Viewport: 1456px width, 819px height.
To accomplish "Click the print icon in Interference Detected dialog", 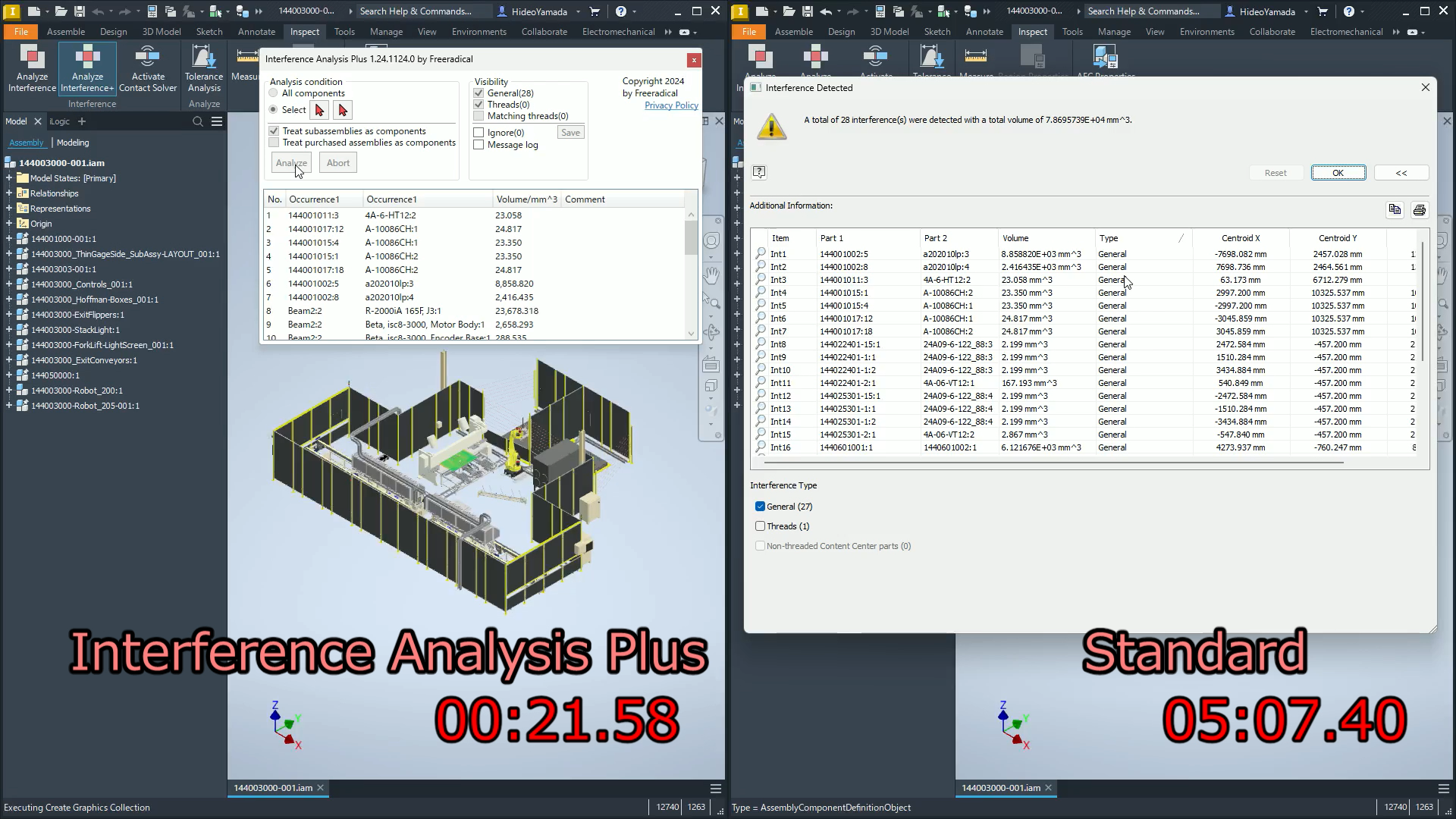I will pyautogui.click(x=1420, y=210).
